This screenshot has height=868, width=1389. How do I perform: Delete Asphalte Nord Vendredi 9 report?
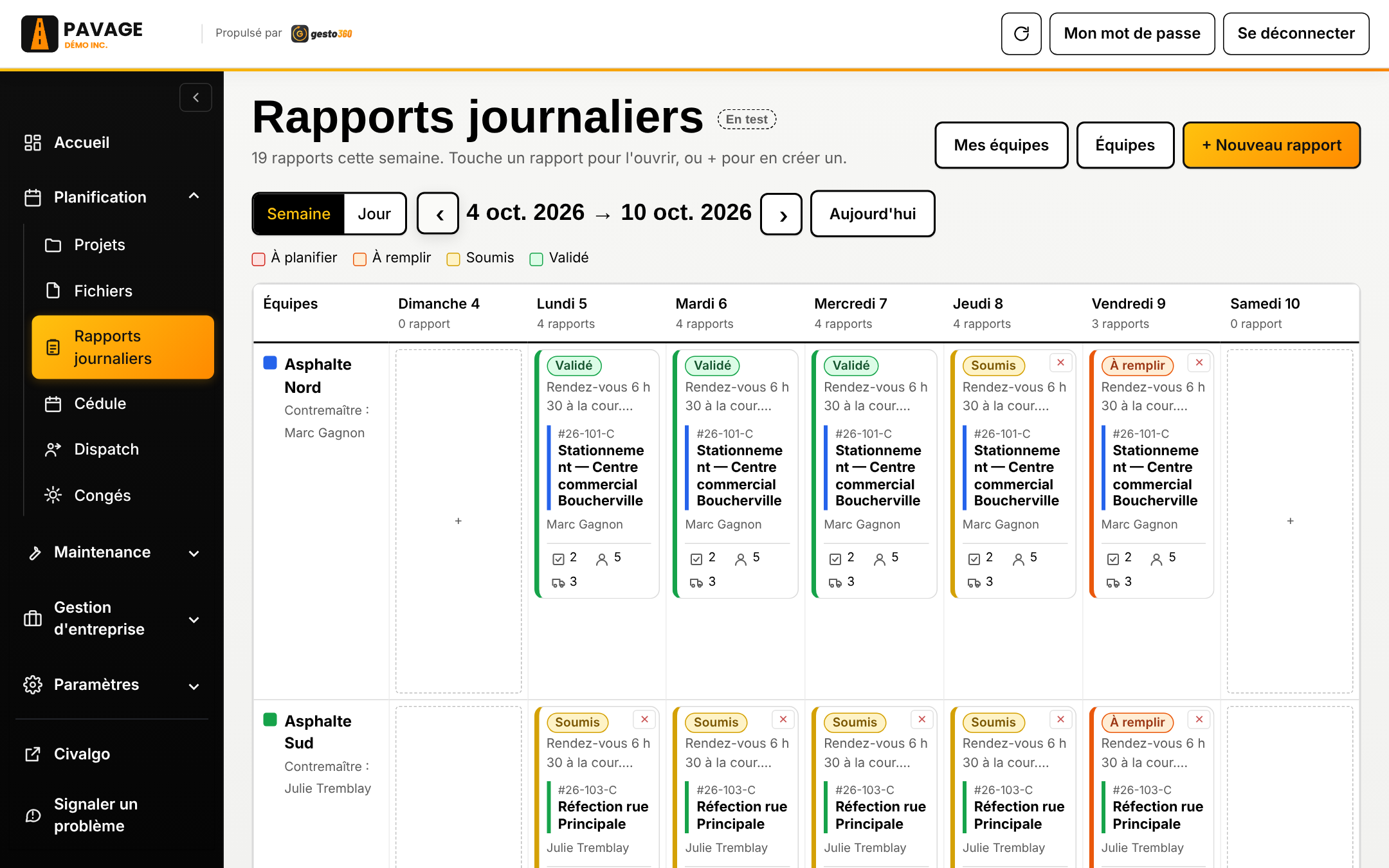(x=1199, y=363)
